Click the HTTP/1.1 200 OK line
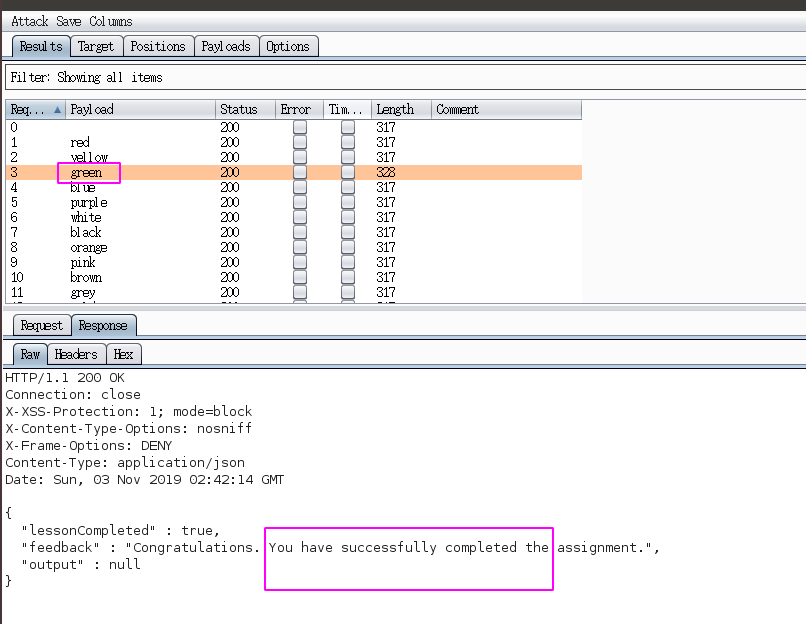806x624 pixels. tap(65, 378)
